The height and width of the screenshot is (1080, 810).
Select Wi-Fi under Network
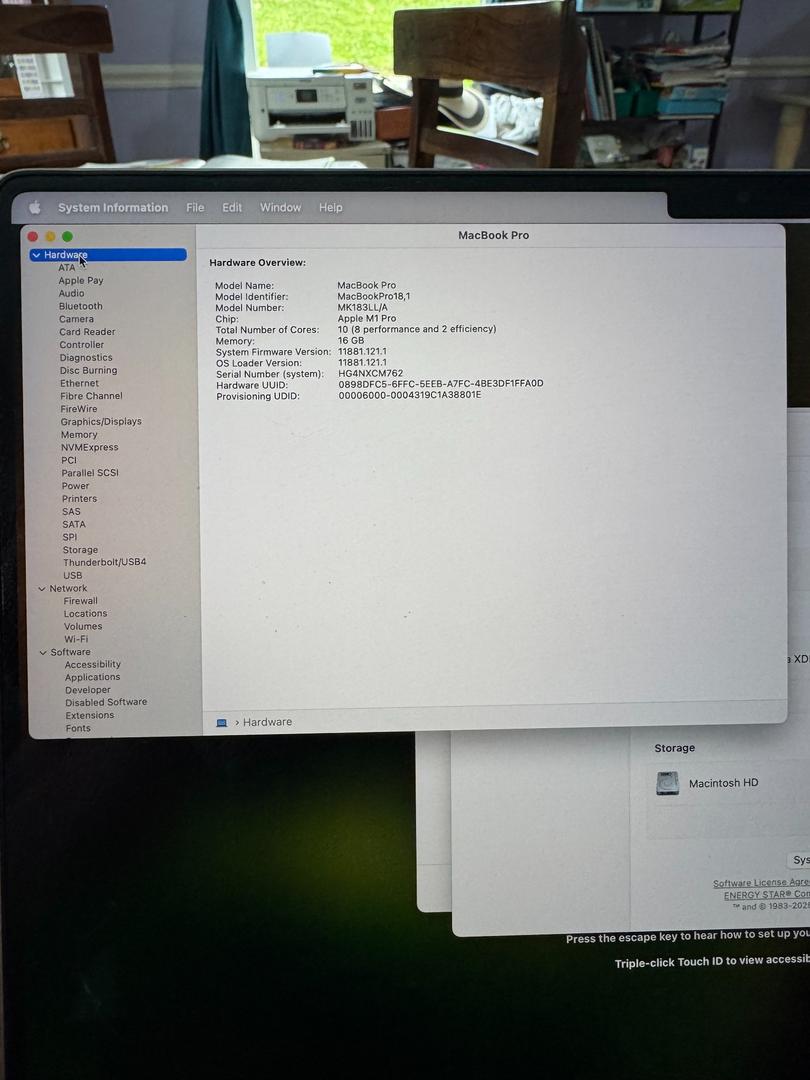pyautogui.click(x=76, y=639)
